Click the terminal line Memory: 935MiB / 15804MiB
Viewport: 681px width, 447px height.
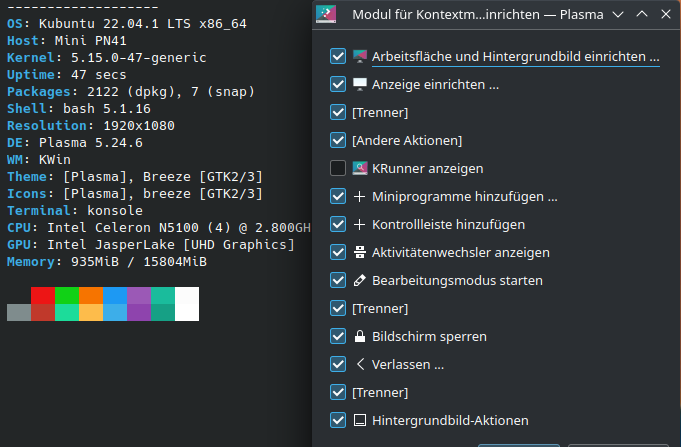[x=107, y=262]
